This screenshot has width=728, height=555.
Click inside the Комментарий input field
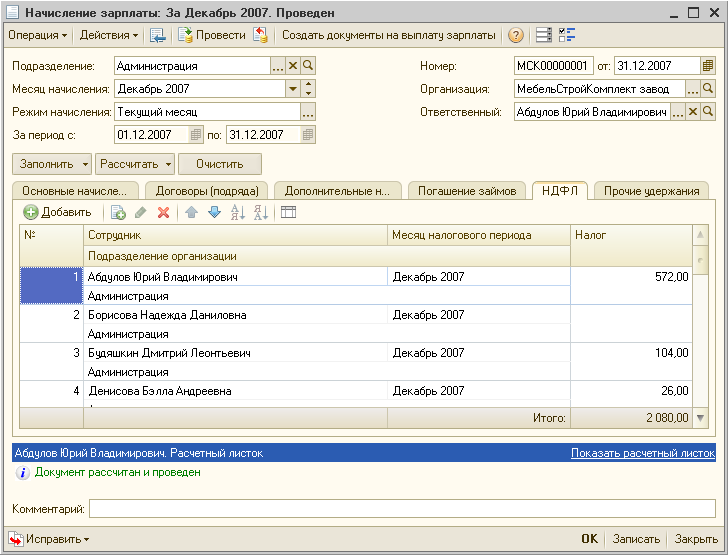[x=402, y=509]
